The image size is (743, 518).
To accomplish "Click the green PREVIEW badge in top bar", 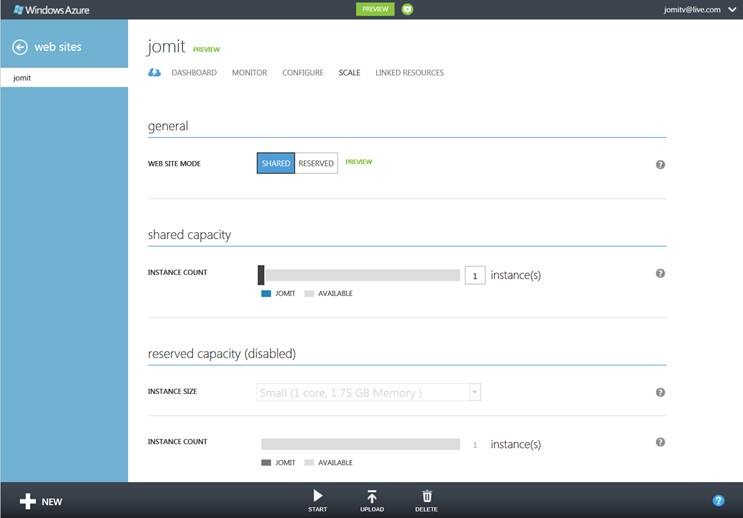I will click(375, 9).
